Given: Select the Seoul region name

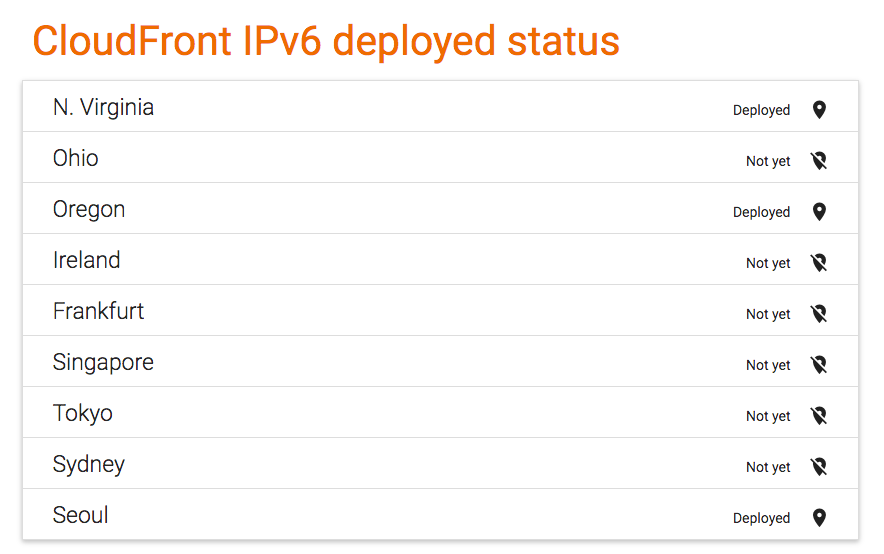Looking at the screenshot, I should (81, 515).
